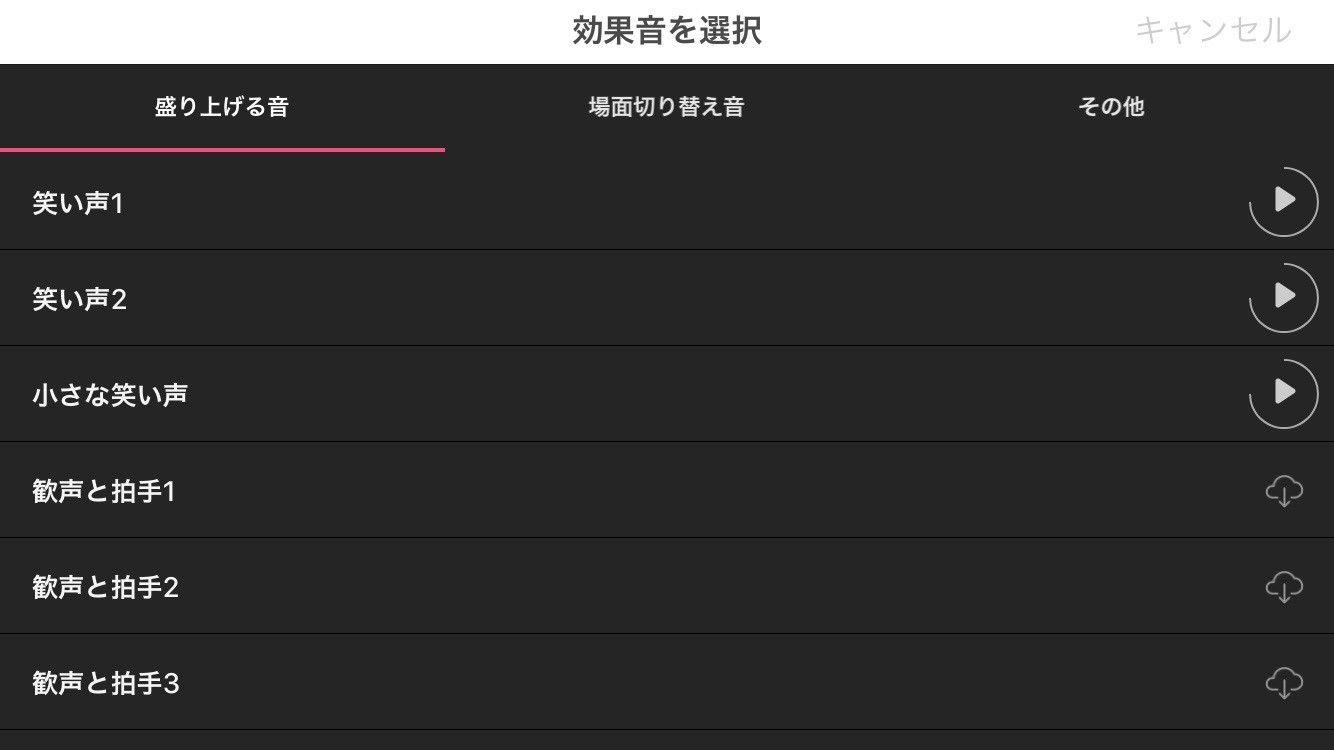Click the 効果音を選択 header title
This screenshot has height=750, width=1334.
667,31
